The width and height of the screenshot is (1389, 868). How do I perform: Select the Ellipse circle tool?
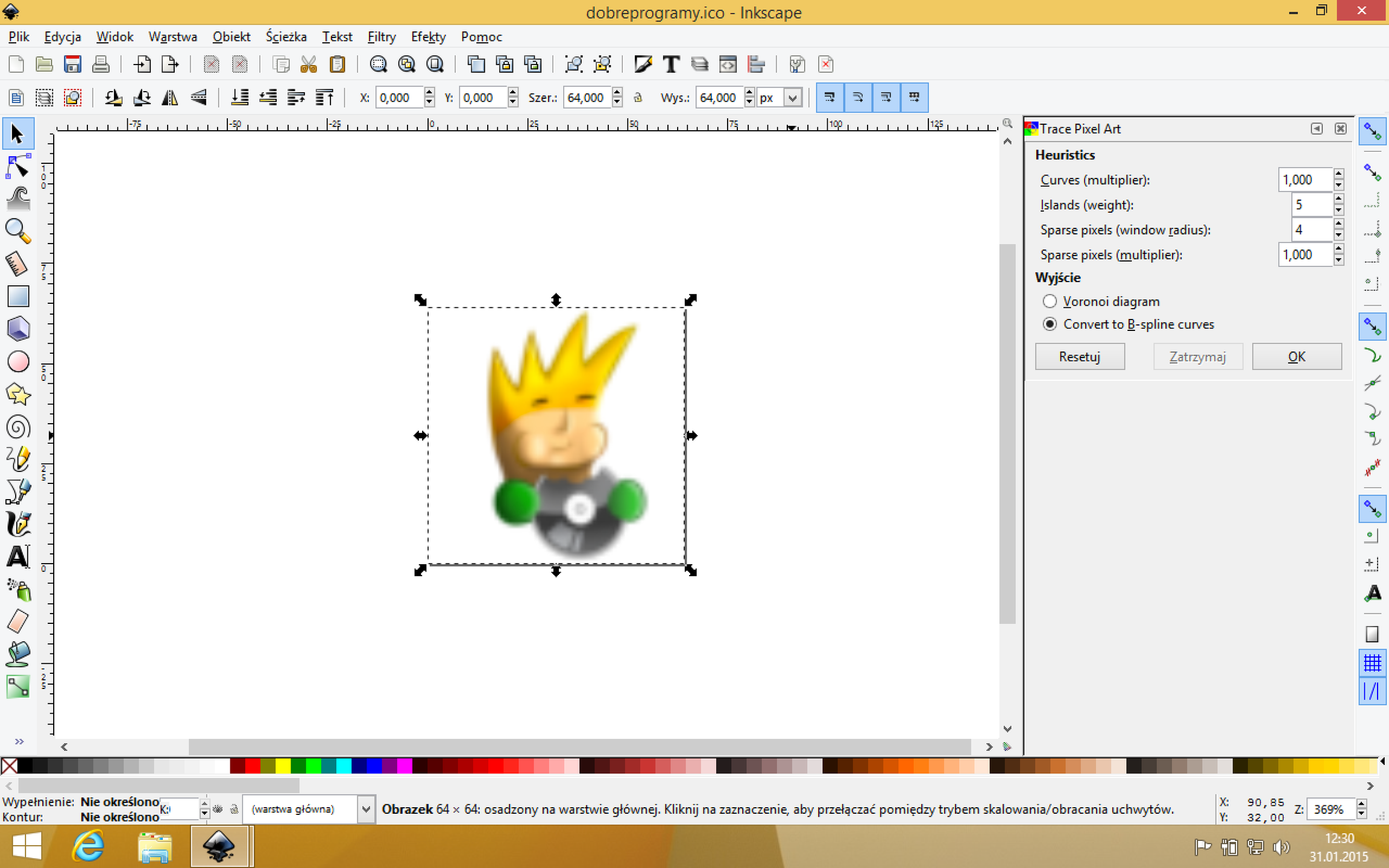[x=18, y=361]
